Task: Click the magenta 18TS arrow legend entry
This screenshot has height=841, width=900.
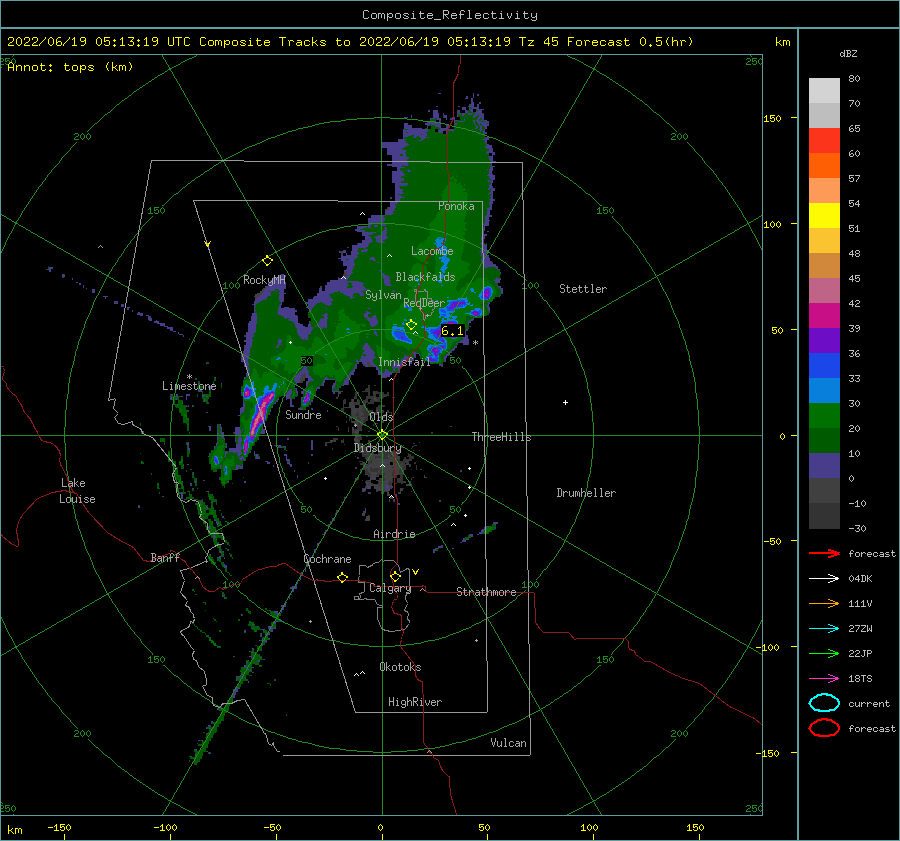Action: (824, 679)
